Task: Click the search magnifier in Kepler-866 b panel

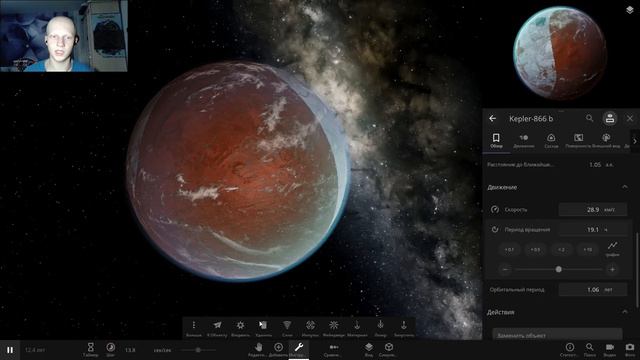Action: click(589, 118)
